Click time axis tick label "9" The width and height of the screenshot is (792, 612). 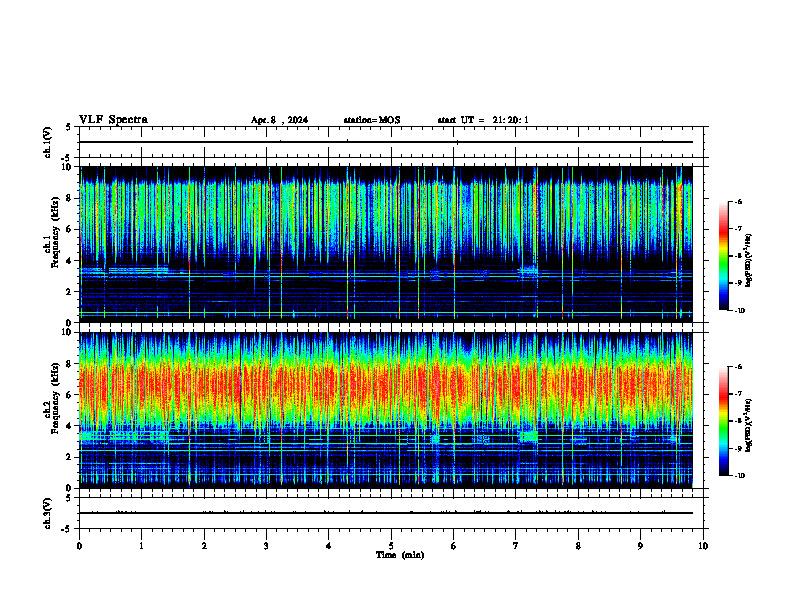pos(640,546)
